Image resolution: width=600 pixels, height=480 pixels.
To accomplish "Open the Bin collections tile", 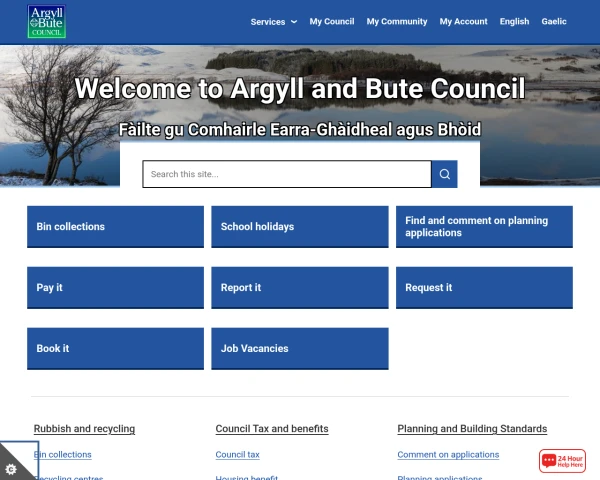I will (115, 227).
